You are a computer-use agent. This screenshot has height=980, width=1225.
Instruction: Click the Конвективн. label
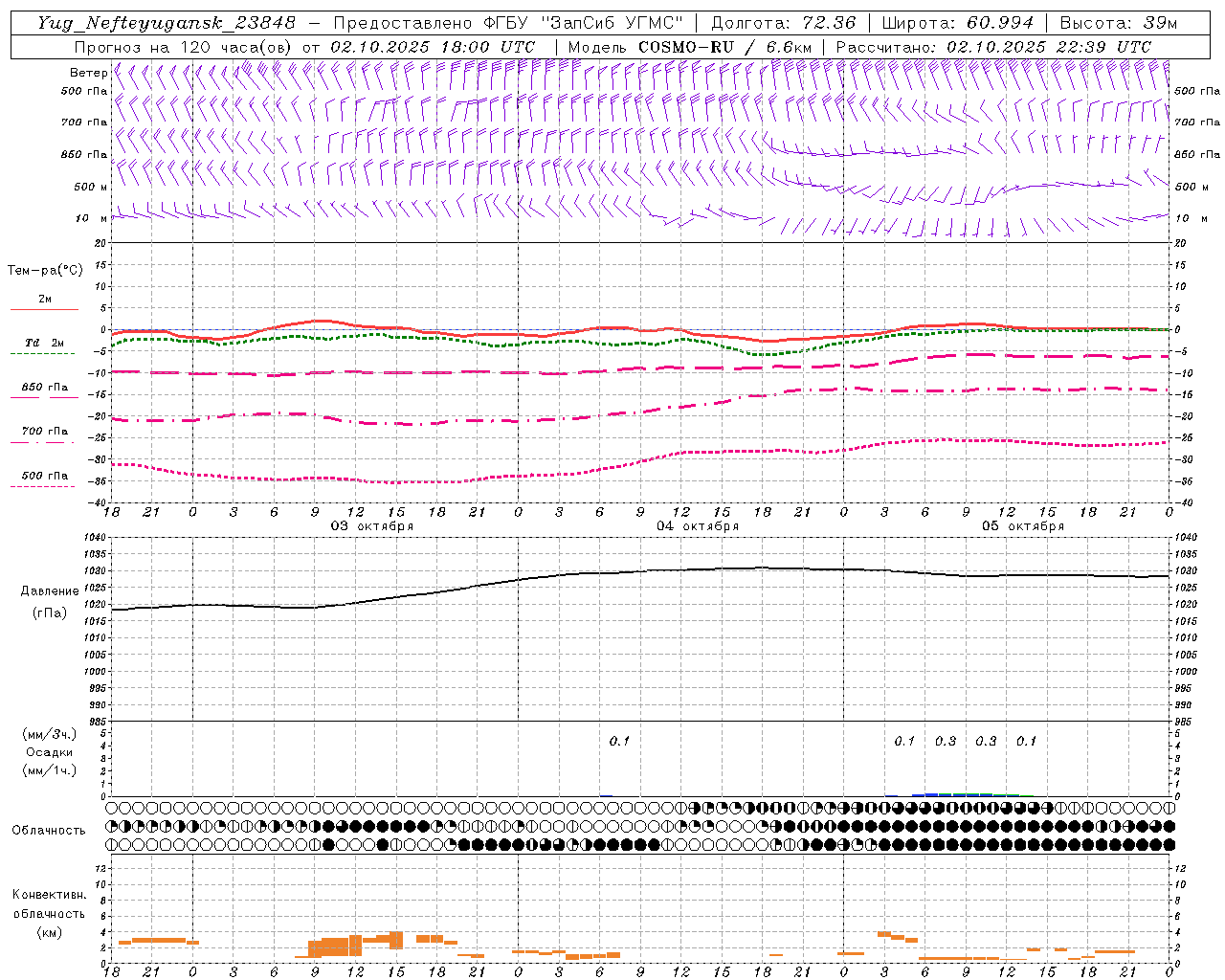point(49,895)
